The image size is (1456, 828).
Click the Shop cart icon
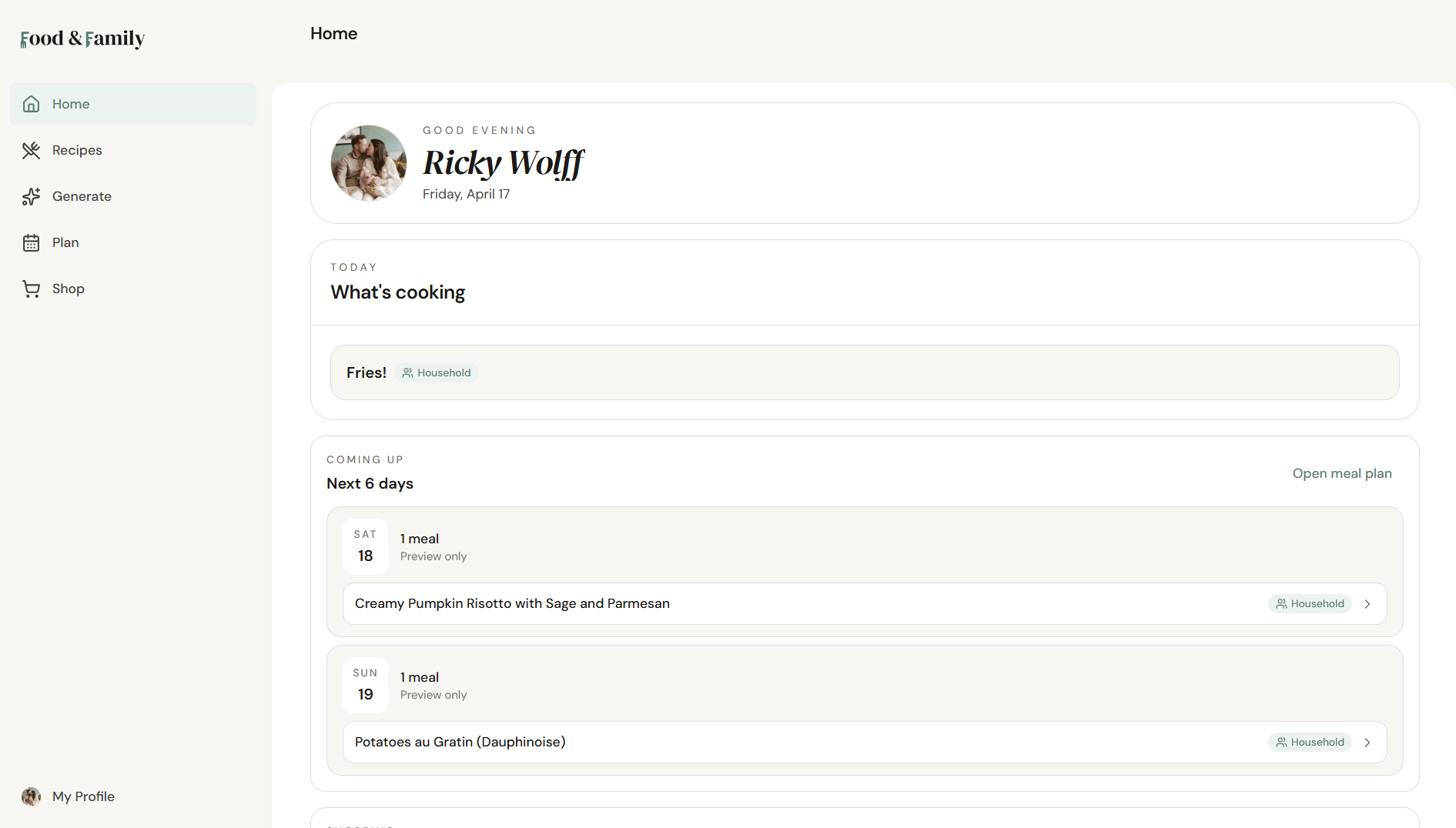coord(31,289)
